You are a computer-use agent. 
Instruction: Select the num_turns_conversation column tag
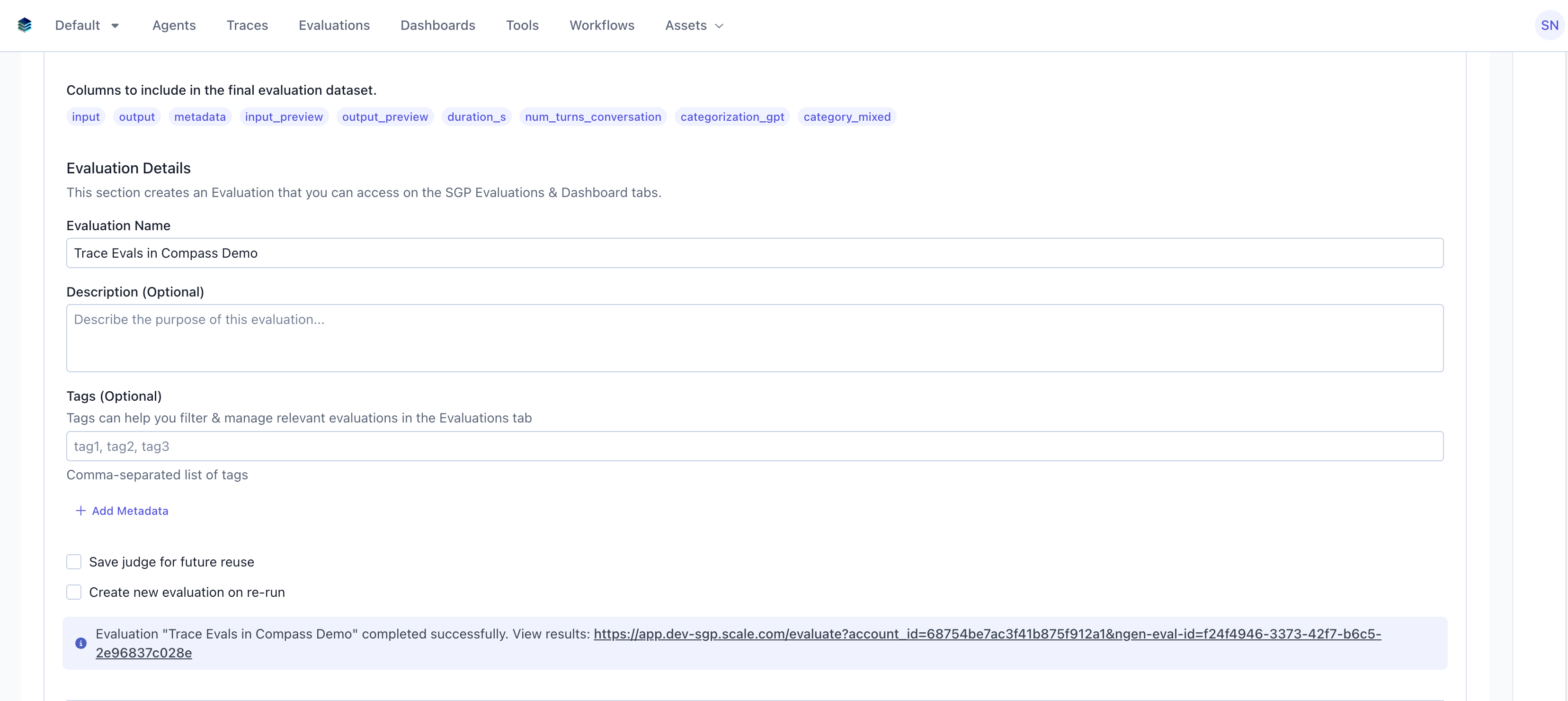593,117
